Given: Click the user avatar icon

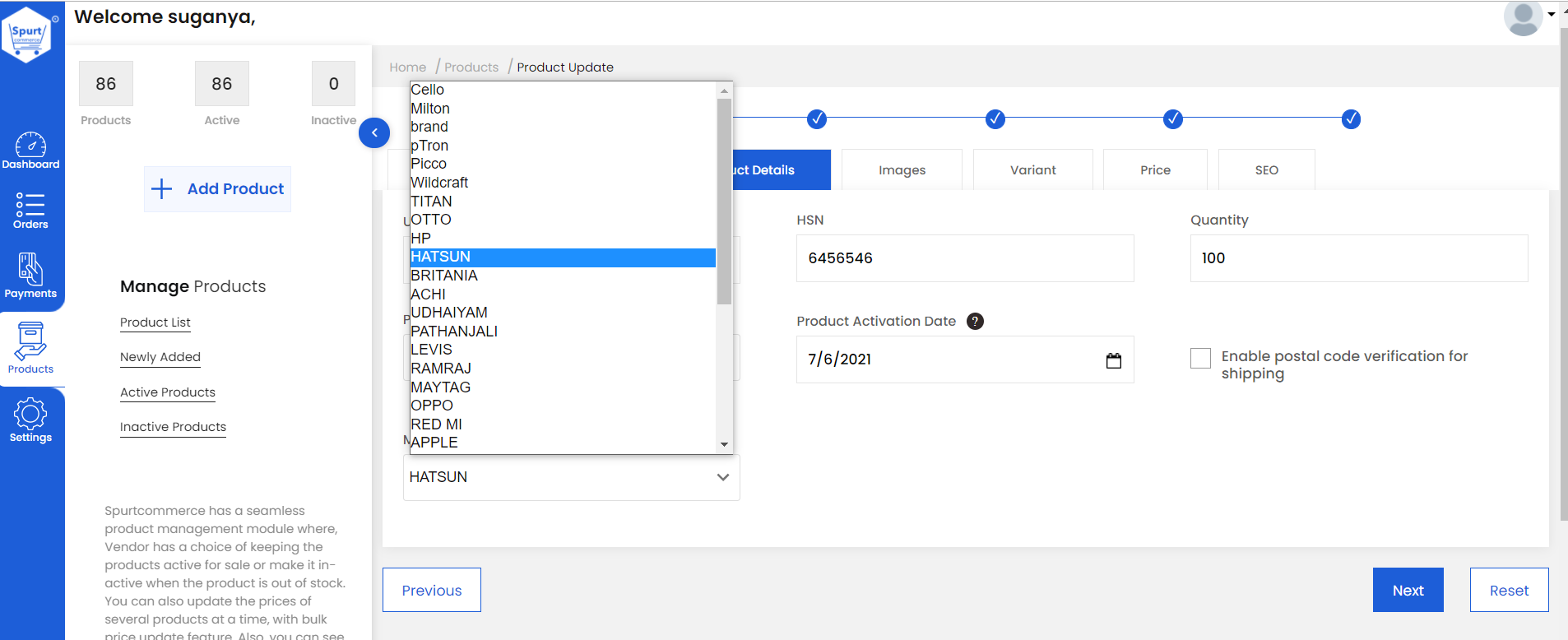Looking at the screenshot, I should (1523, 18).
